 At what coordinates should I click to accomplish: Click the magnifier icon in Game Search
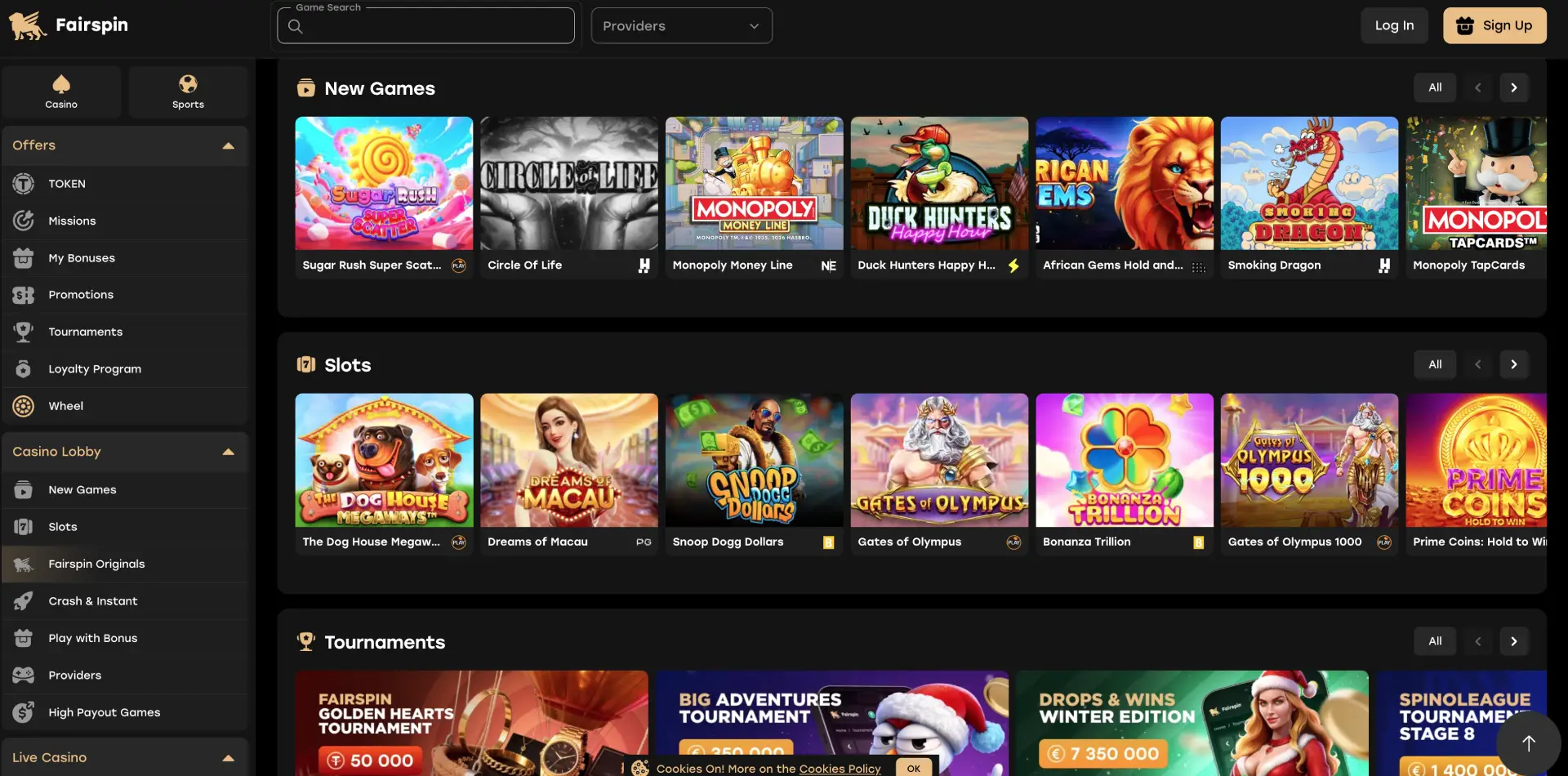[x=295, y=26]
